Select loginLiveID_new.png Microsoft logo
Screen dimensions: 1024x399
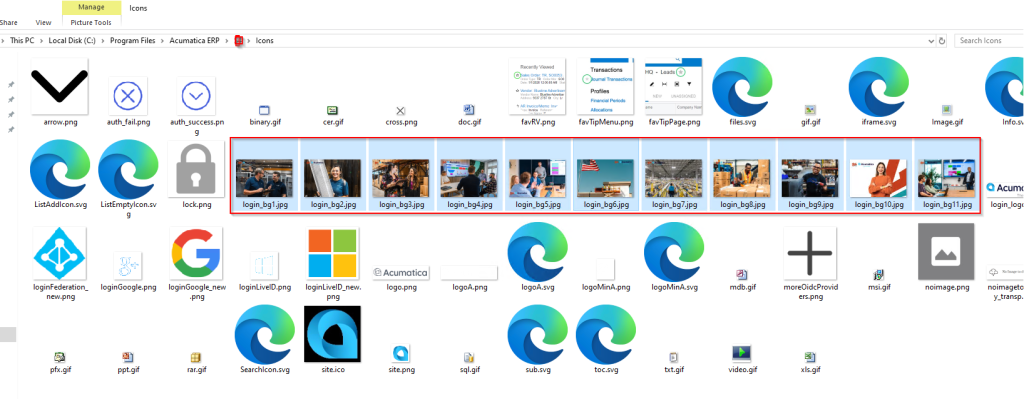tap(332, 253)
